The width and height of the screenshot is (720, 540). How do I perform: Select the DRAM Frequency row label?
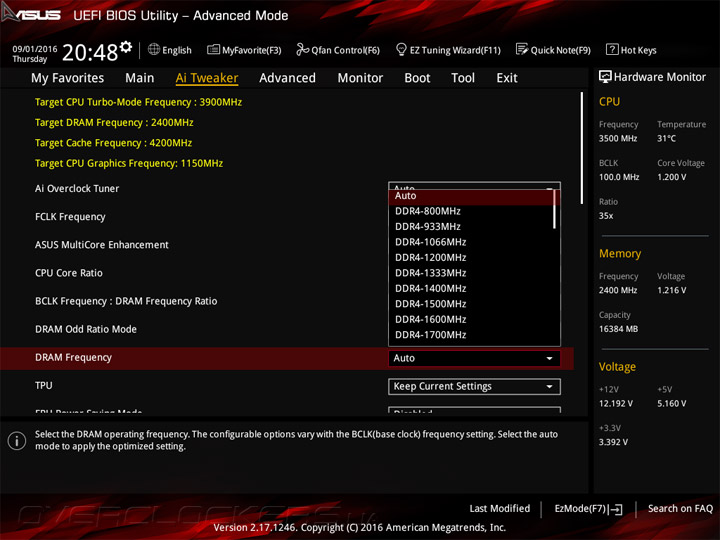tap(73, 358)
